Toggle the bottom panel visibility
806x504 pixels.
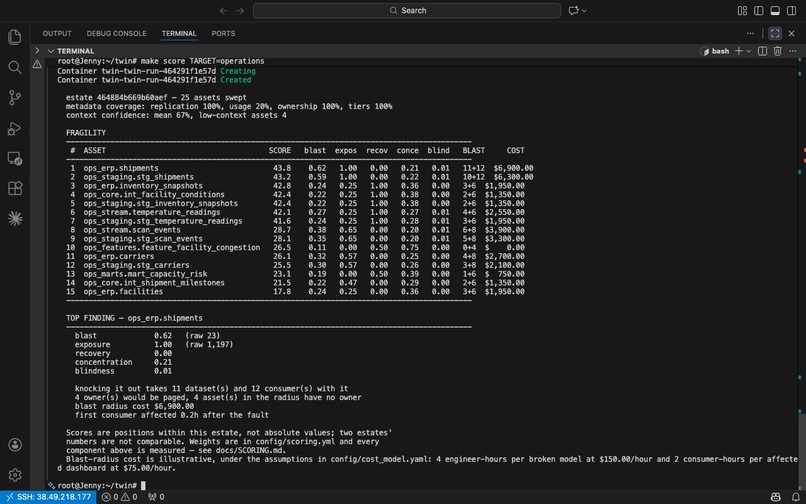(x=775, y=10)
